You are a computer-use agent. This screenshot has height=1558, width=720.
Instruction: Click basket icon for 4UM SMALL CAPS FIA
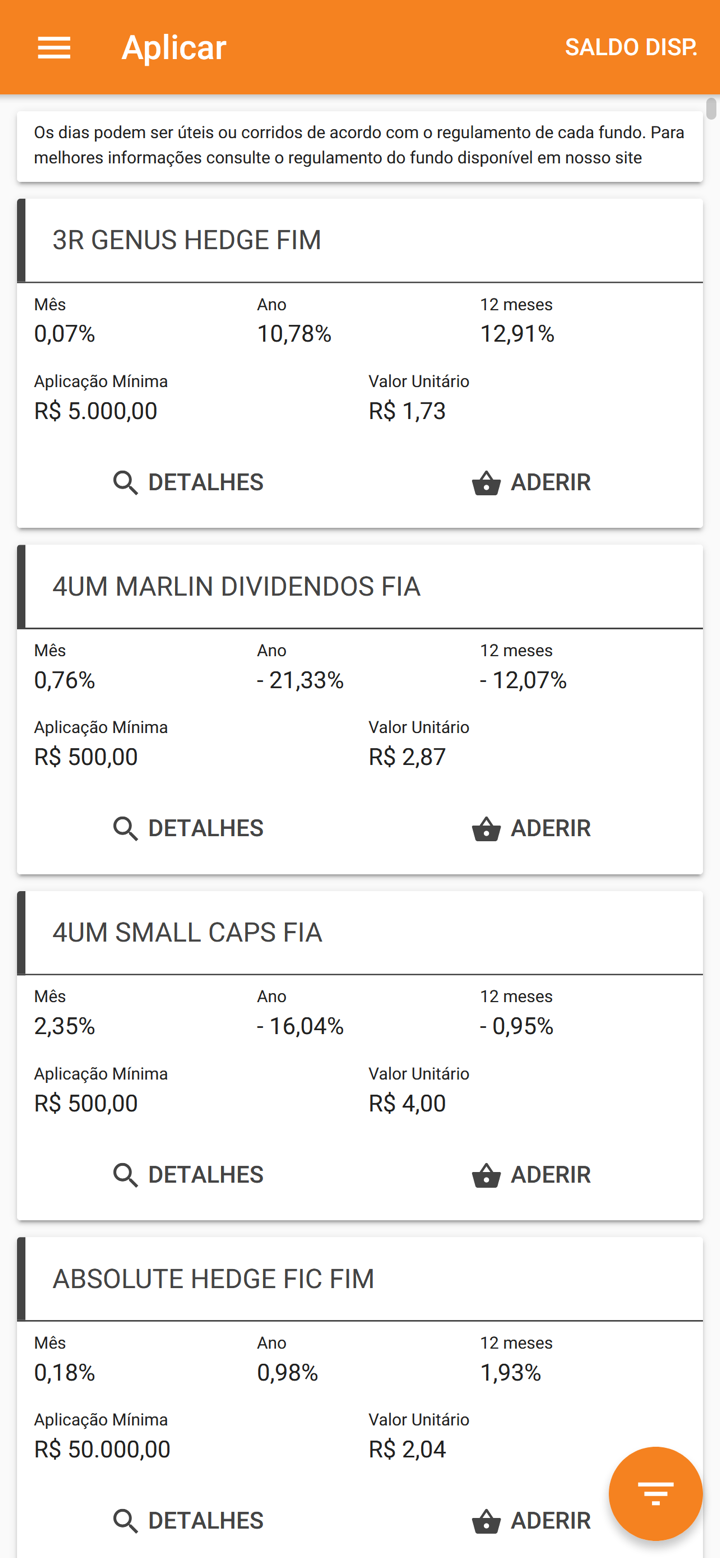pos(486,1175)
